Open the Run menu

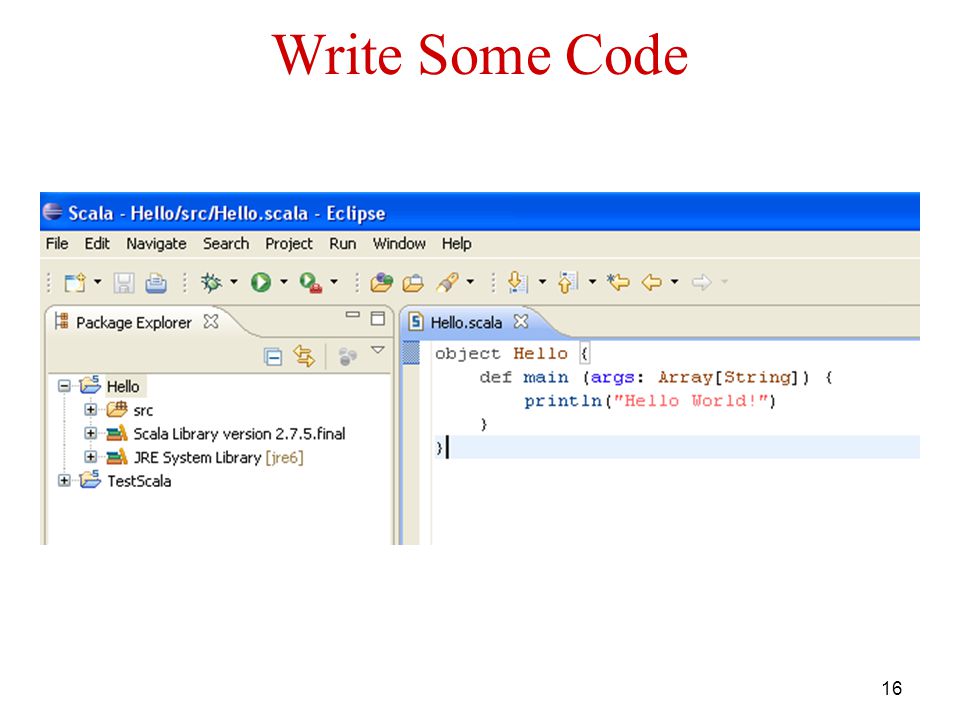pos(343,244)
